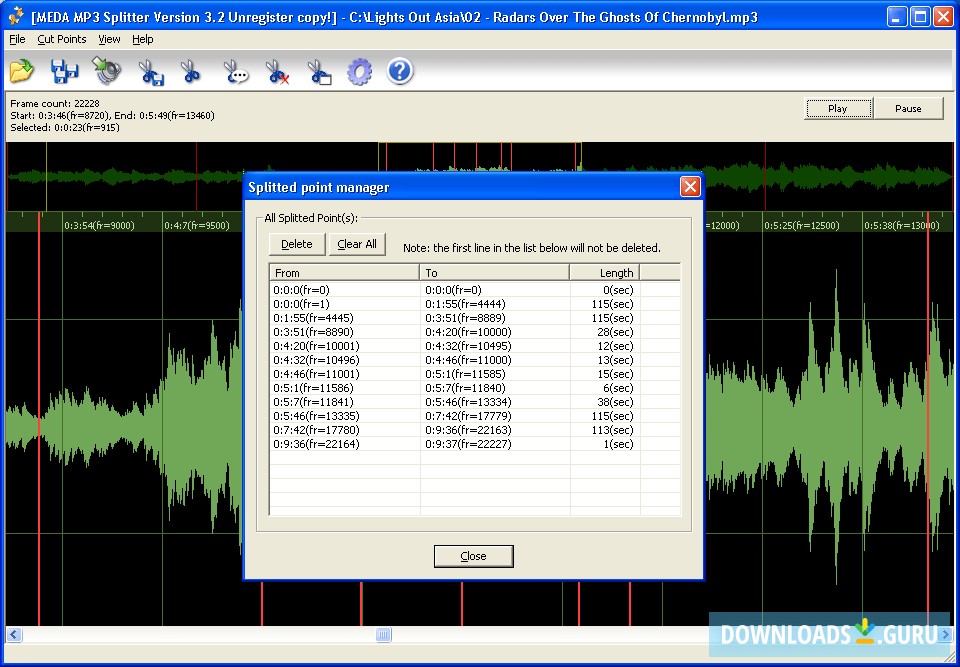Open the Cut Points menu

(x=62, y=39)
